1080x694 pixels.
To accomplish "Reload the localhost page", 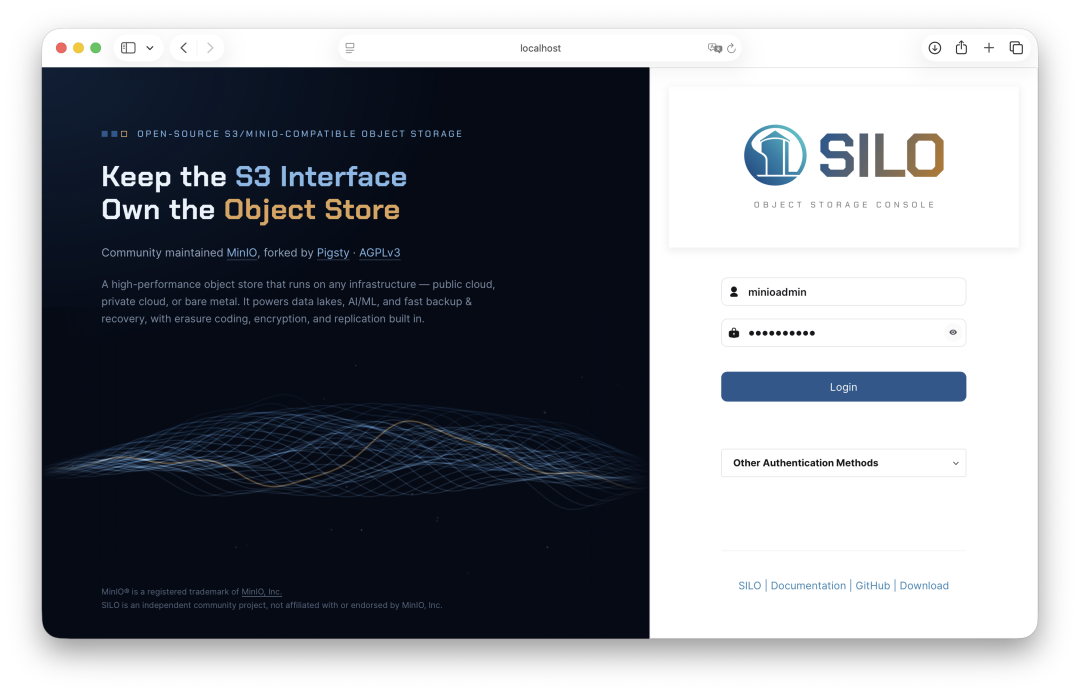I will pos(731,48).
